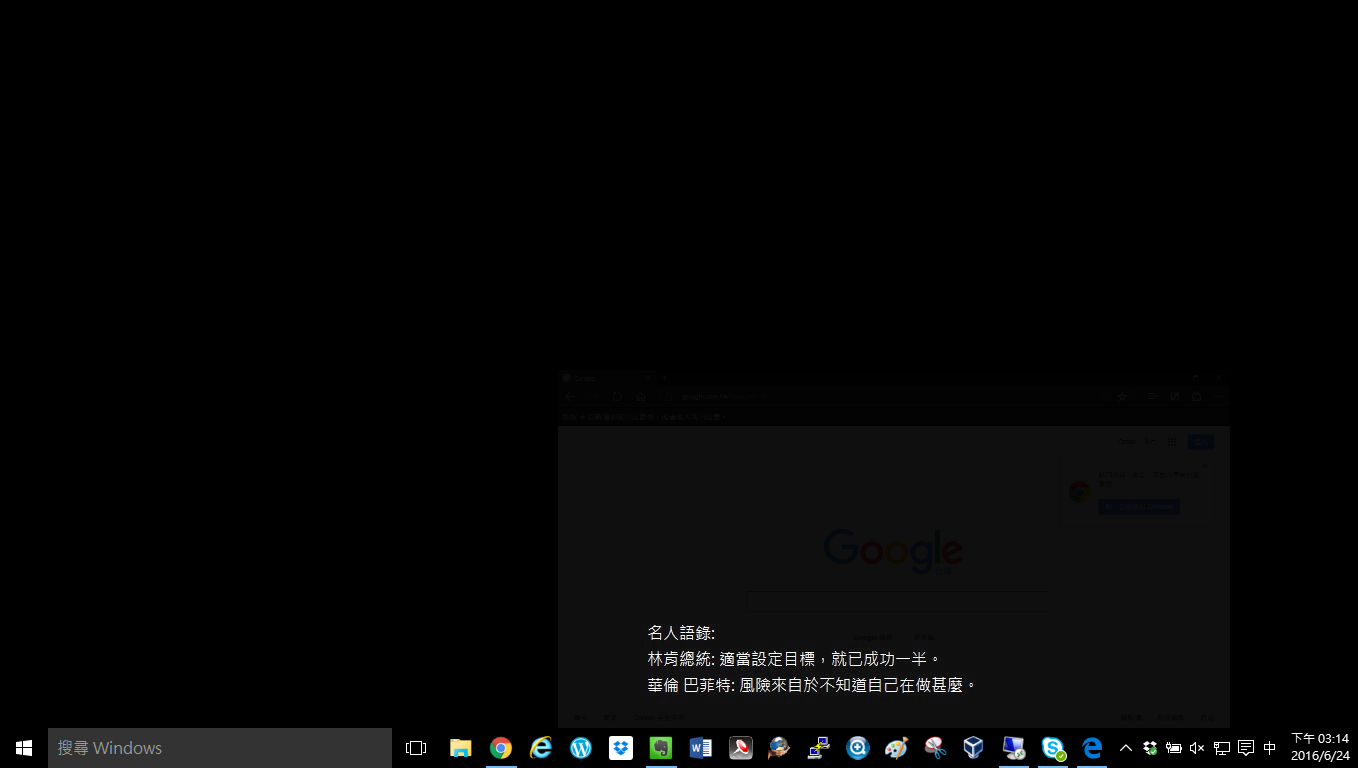Launch Evernote from the taskbar

[x=660, y=748]
